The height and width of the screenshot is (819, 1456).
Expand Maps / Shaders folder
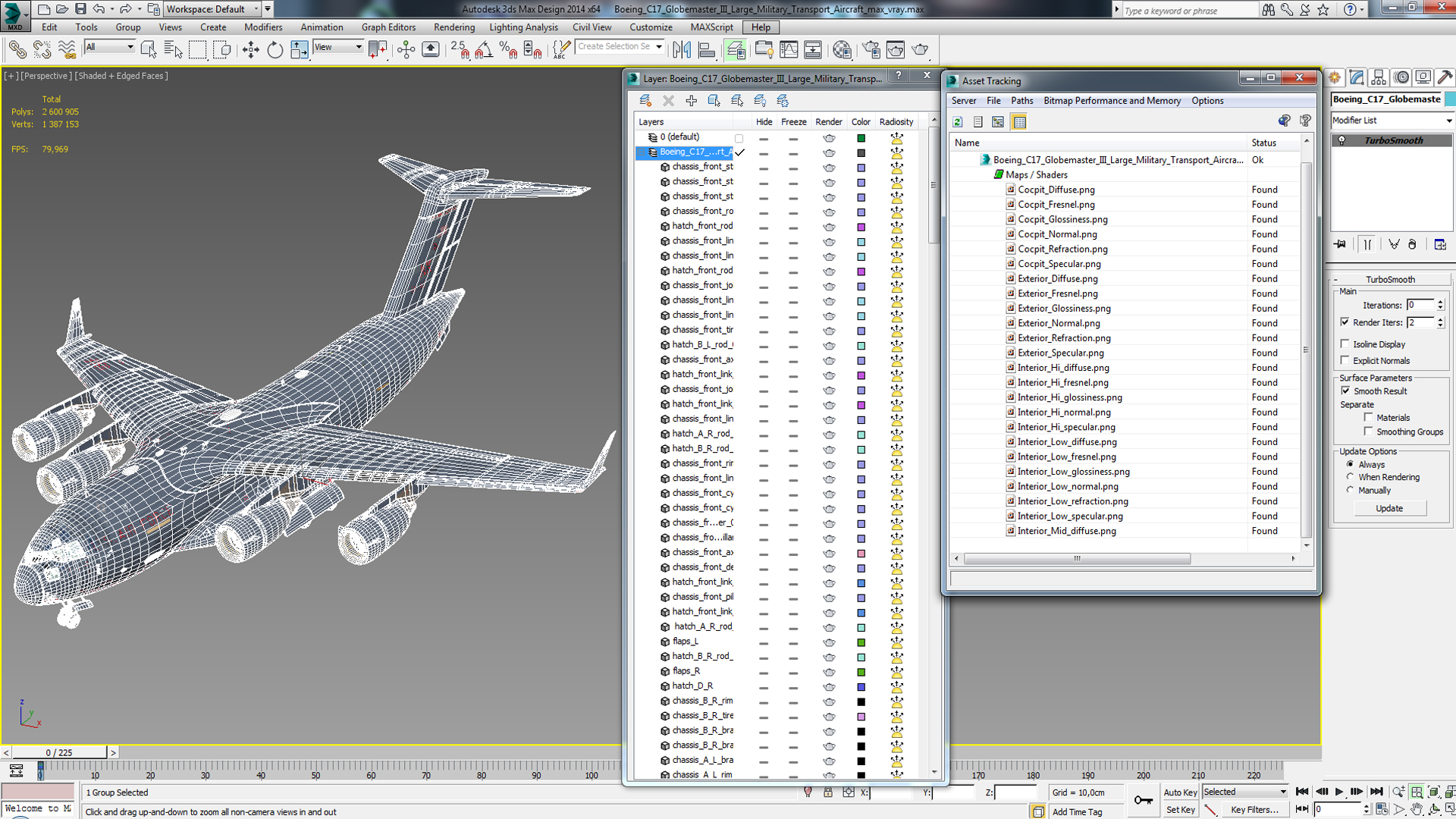click(999, 174)
